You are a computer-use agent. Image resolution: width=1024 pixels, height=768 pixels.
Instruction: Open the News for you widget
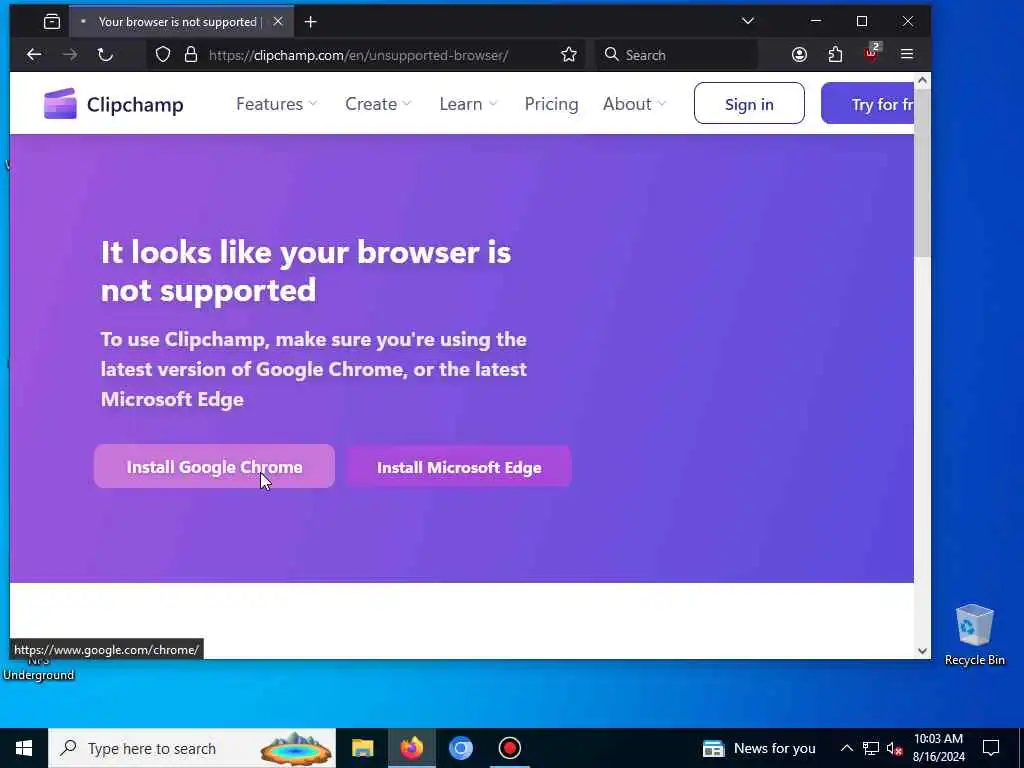759,748
